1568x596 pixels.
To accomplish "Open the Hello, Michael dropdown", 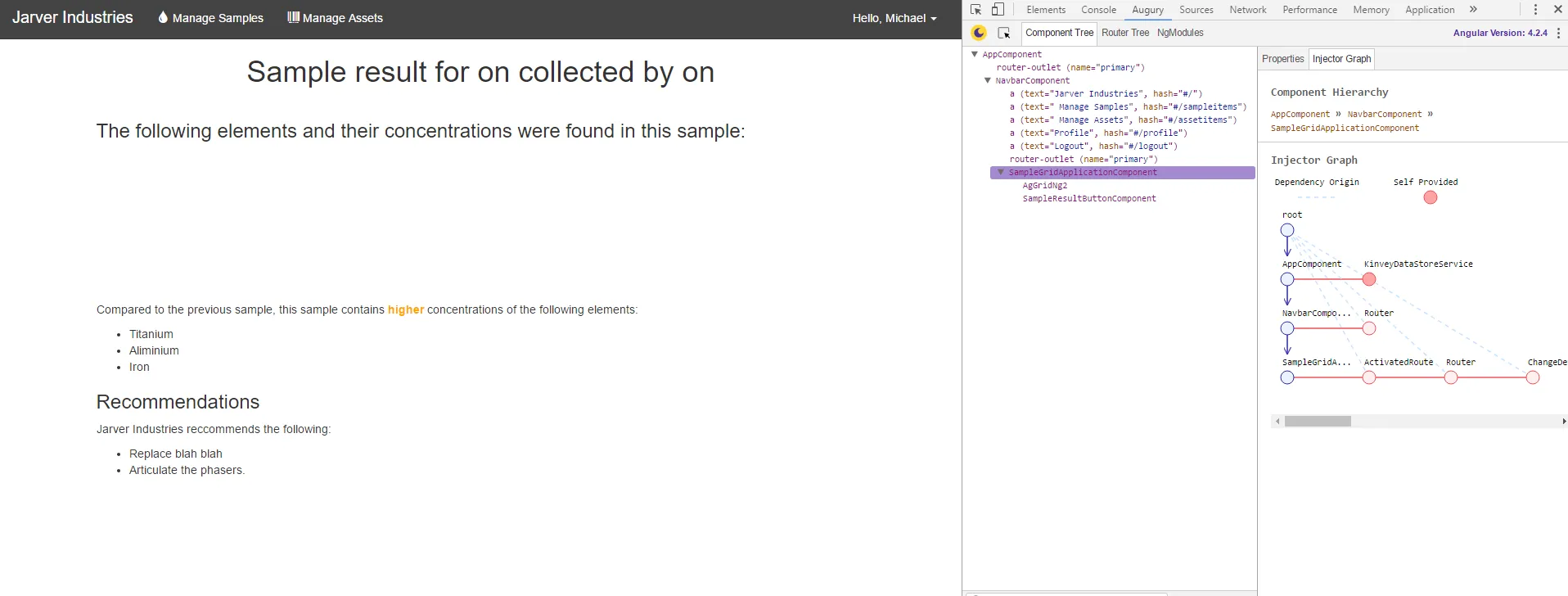I will tap(894, 18).
